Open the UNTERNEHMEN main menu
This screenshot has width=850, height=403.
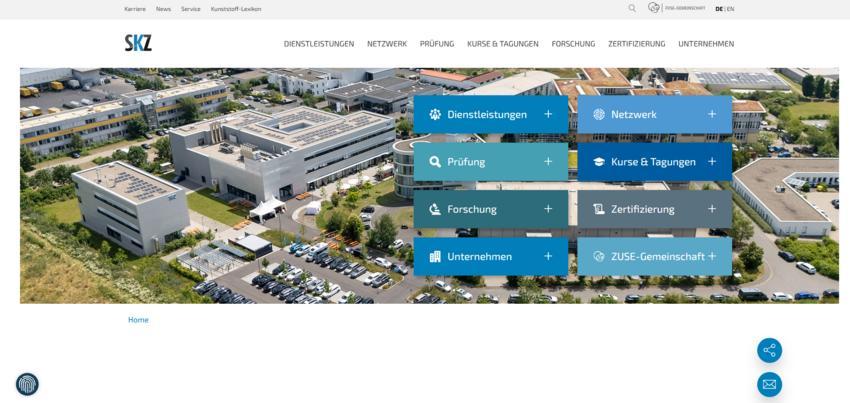(x=706, y=44)
